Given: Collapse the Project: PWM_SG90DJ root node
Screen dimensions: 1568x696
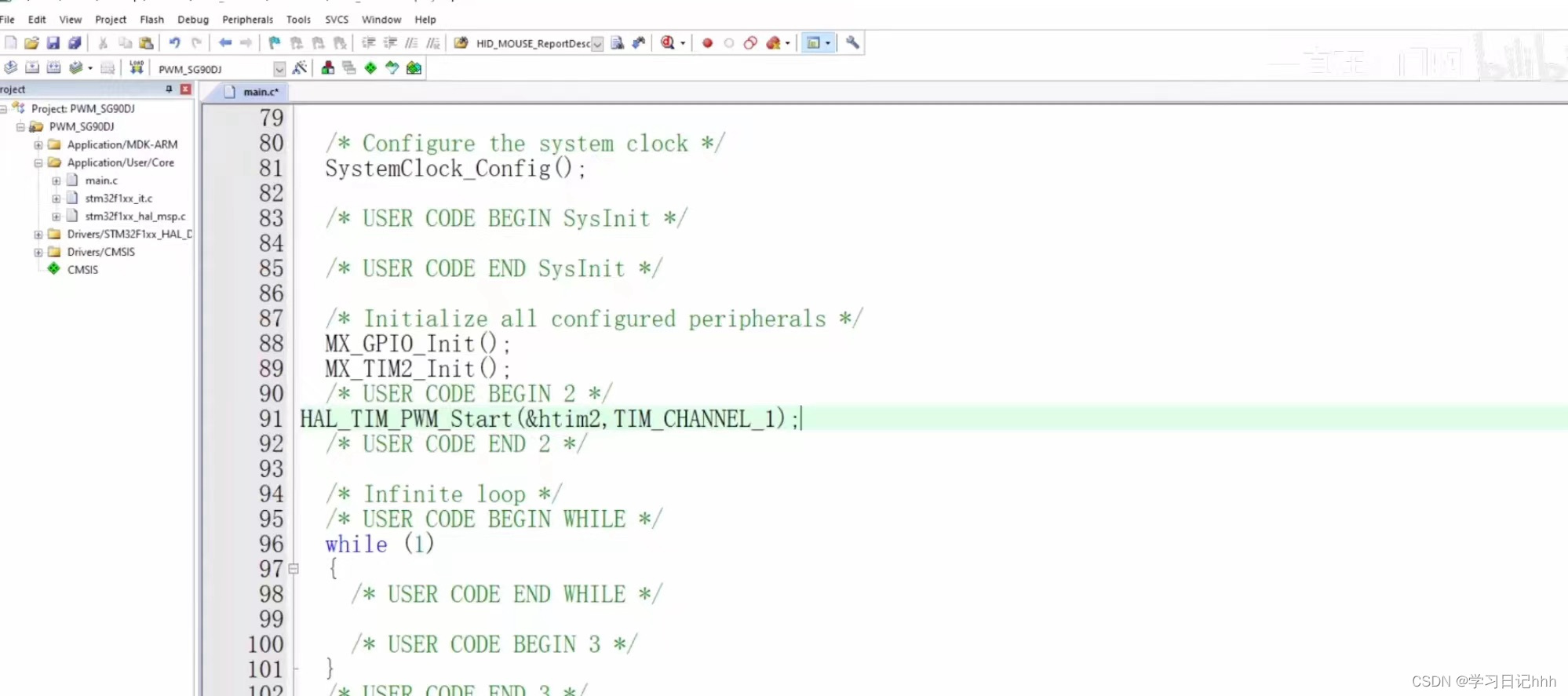Looking at the screenshot, I should point(4,109).
